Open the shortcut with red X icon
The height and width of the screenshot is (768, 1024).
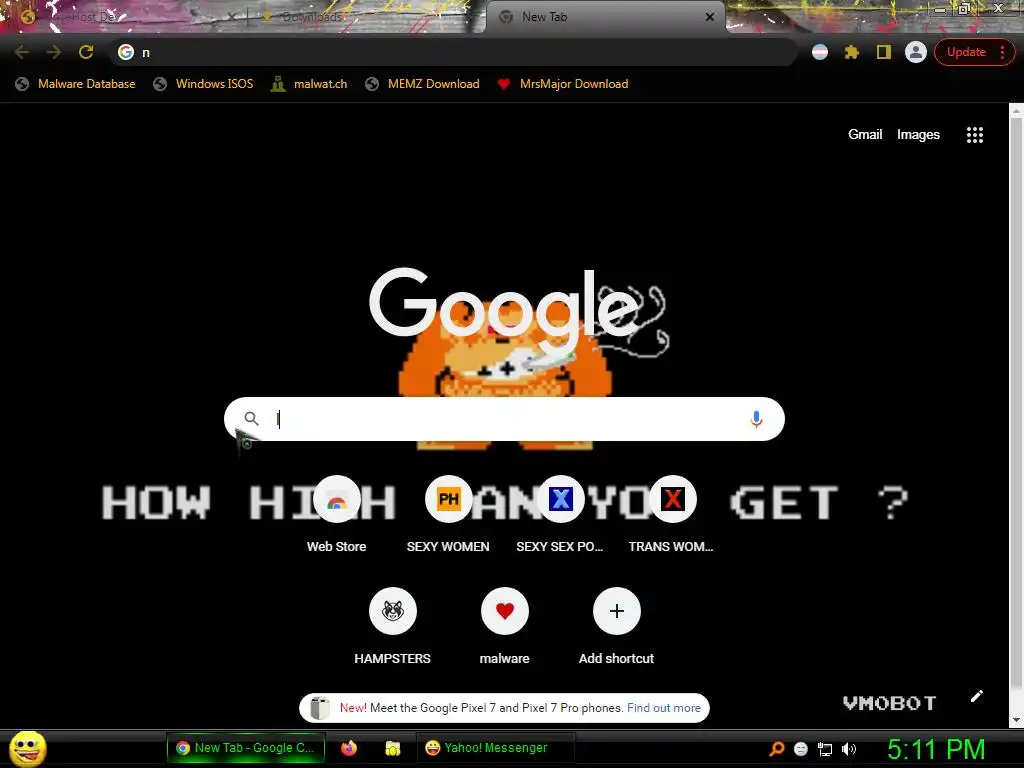[x=672, y=516]
